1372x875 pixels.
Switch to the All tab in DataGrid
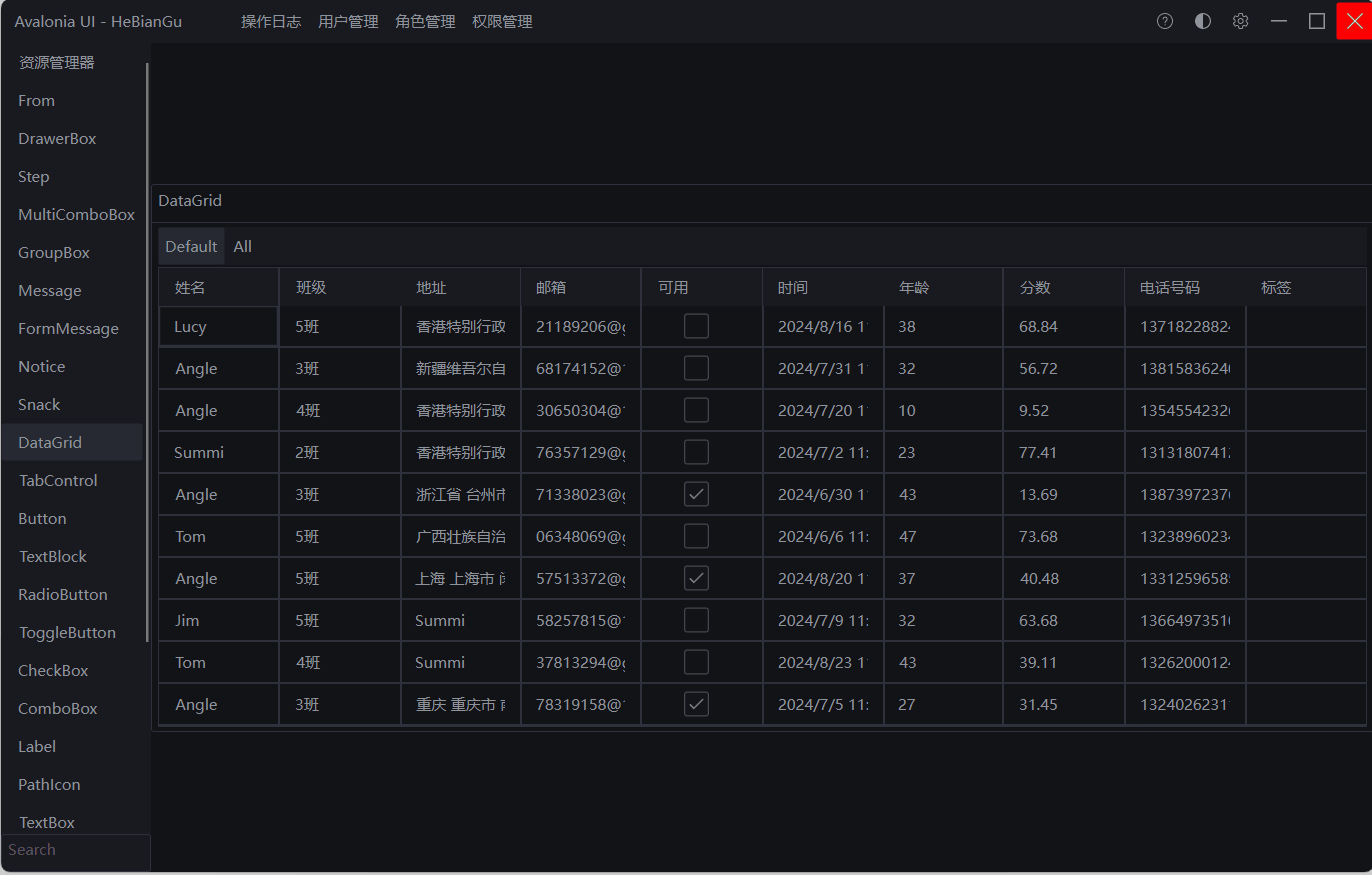242,245
